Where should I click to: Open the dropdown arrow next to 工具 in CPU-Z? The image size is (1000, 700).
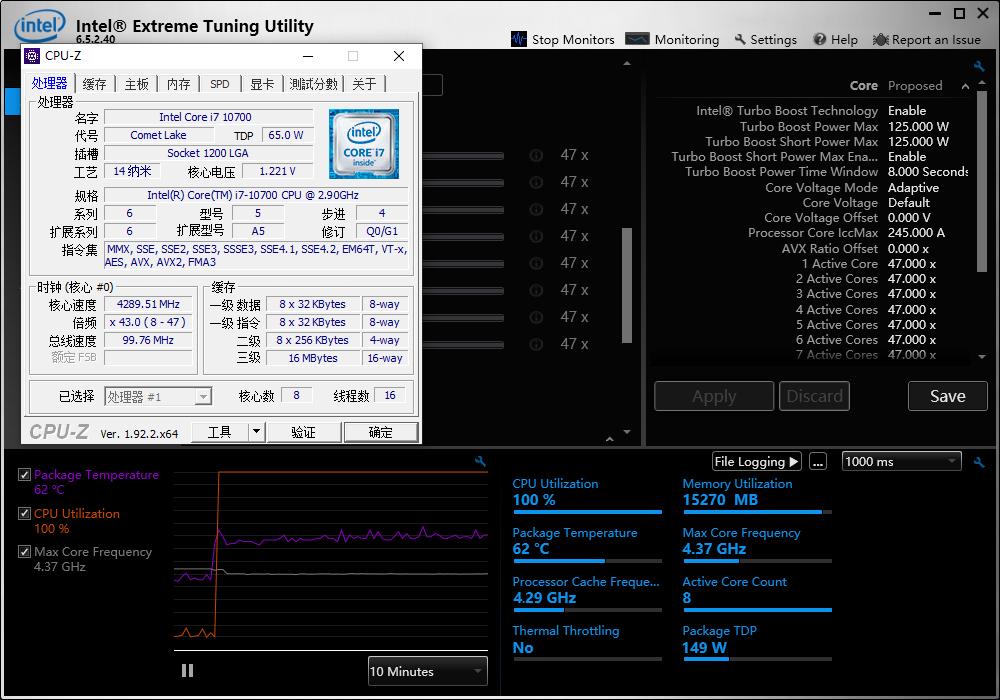pos(256,432)
